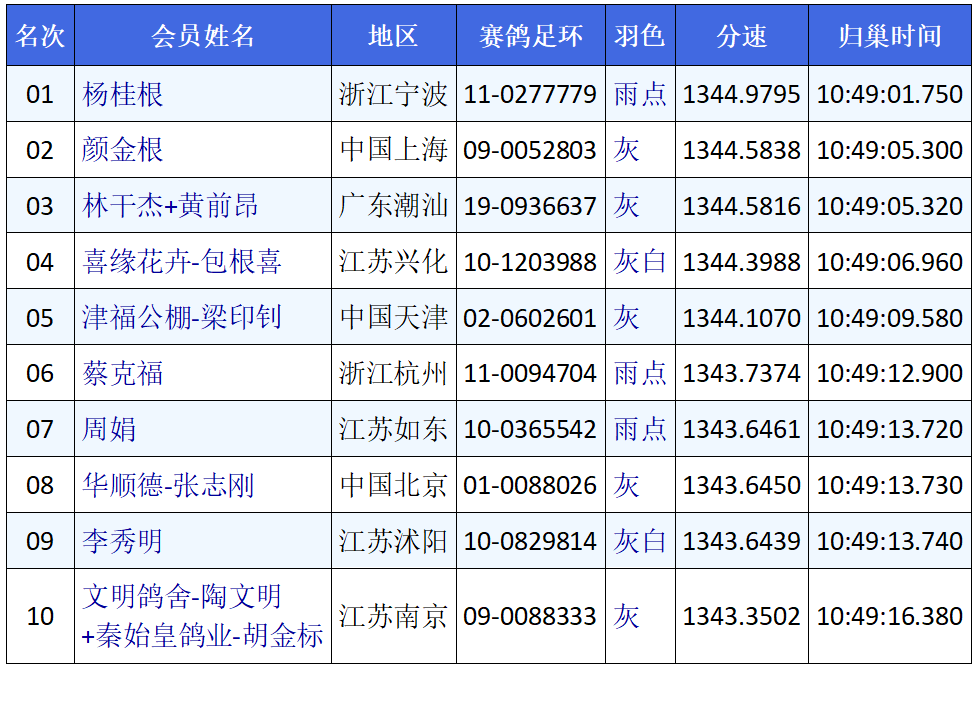Click the 会员姓名 column header
Image resolution: width=975 pixels, height=701 pixels.
tap(203, 36)
